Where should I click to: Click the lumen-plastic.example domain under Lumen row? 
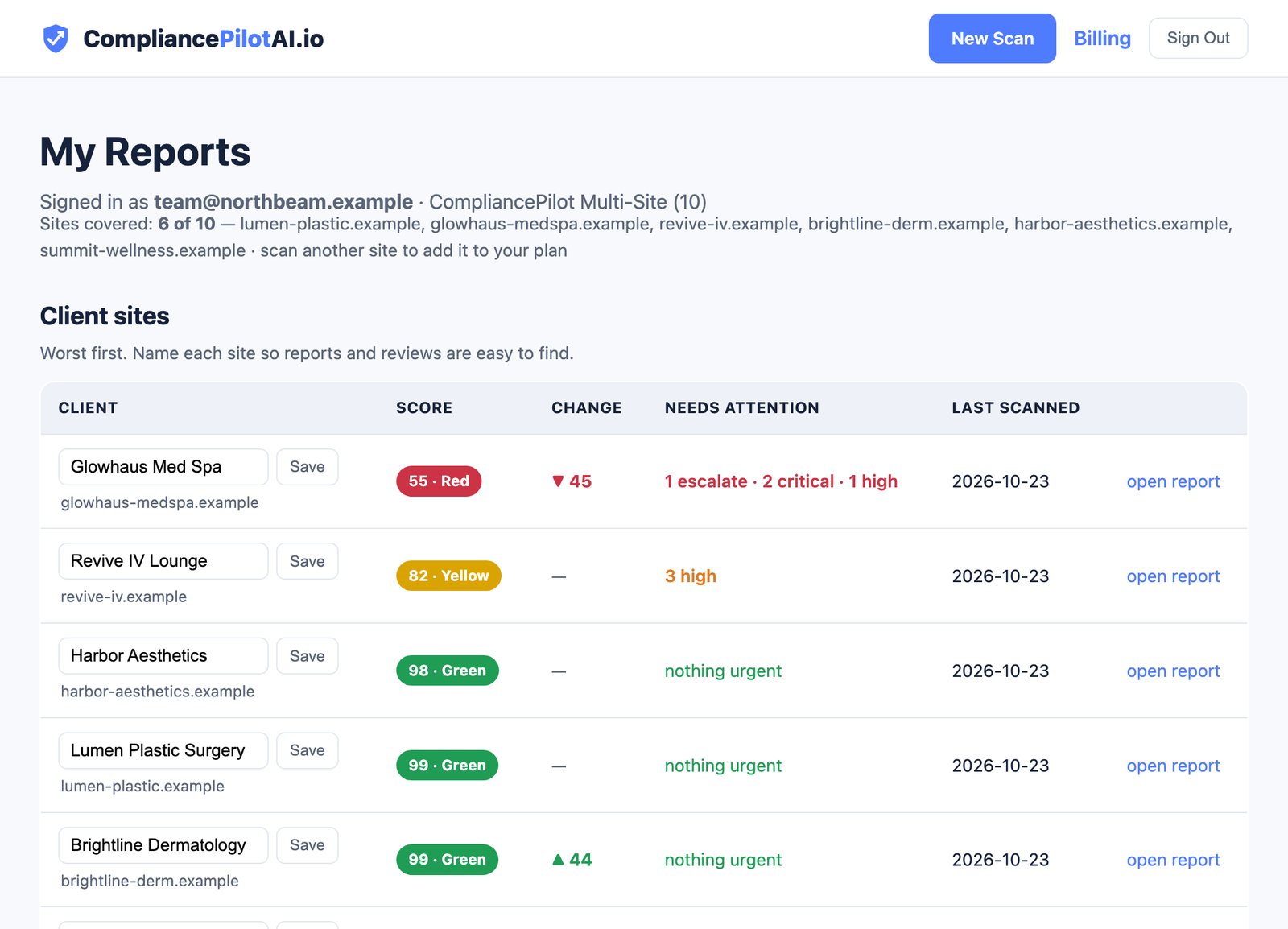(x=142, y=786)
